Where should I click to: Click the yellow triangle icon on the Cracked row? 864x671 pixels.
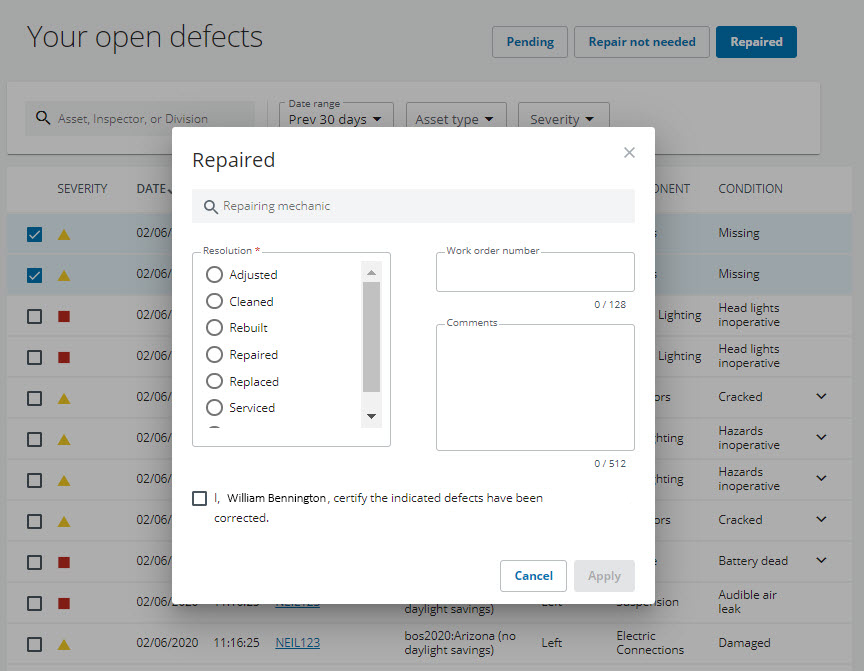tap(62, 397)
